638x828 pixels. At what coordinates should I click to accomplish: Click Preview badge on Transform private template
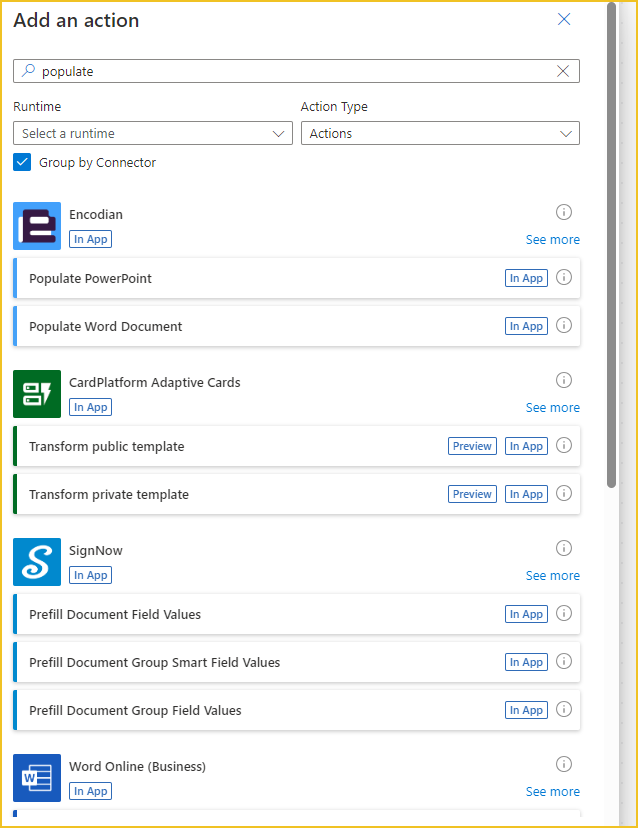coord(472,494)
